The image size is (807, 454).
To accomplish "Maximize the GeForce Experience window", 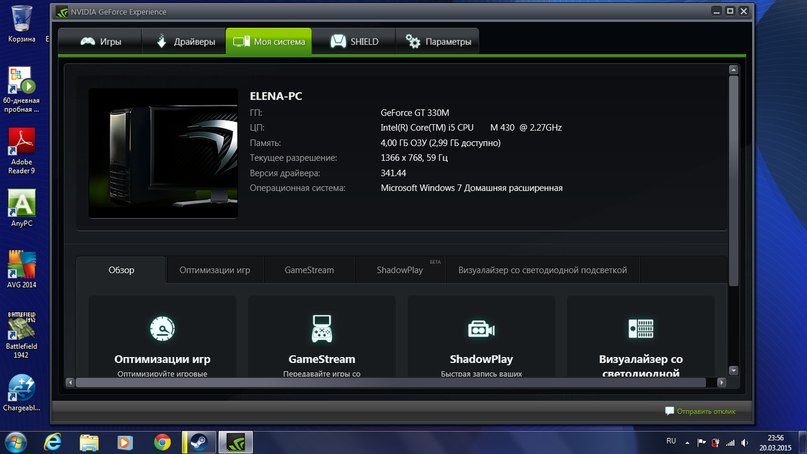I will pos(730,11).
